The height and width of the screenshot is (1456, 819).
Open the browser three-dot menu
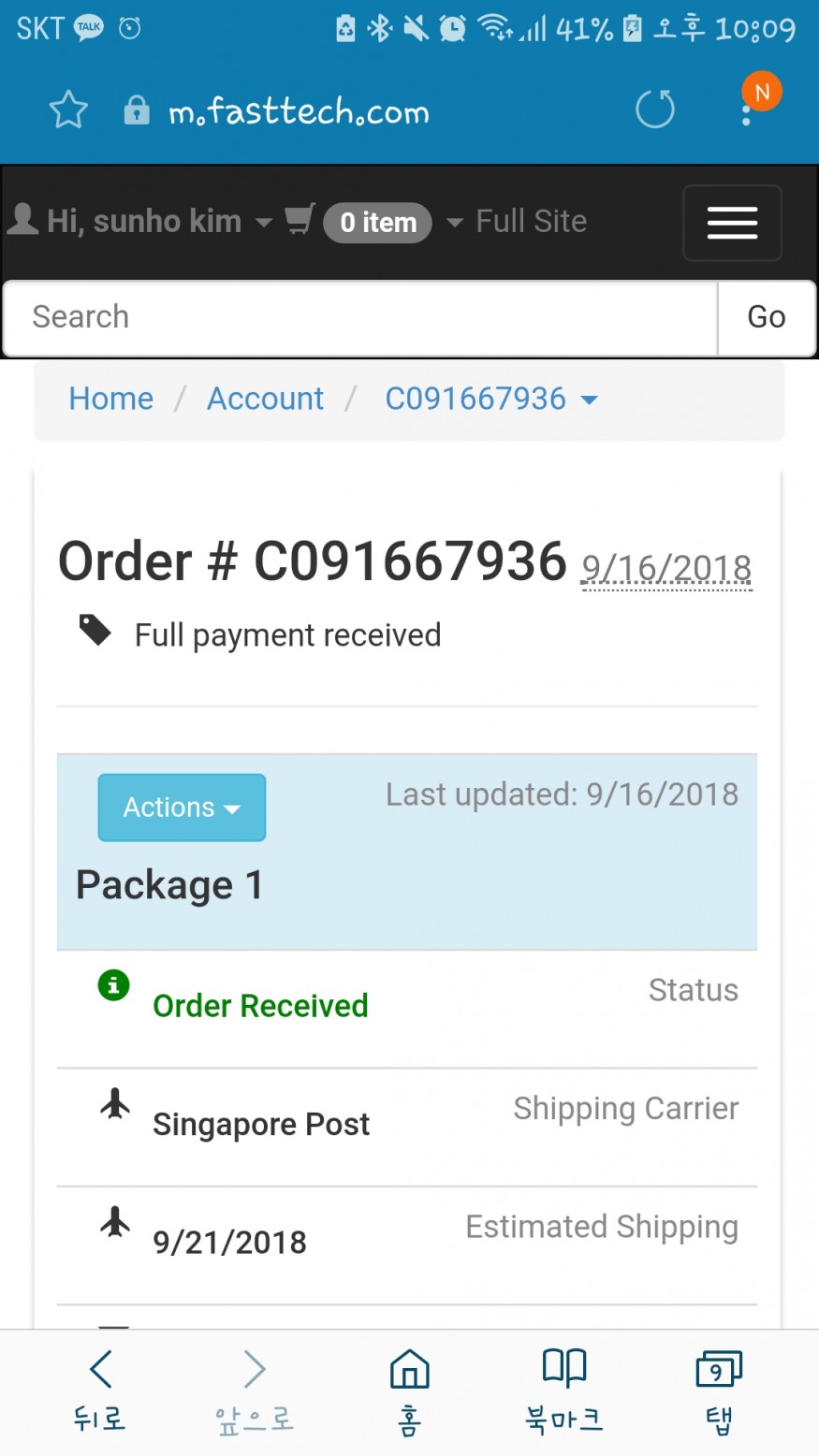(746, 115)
